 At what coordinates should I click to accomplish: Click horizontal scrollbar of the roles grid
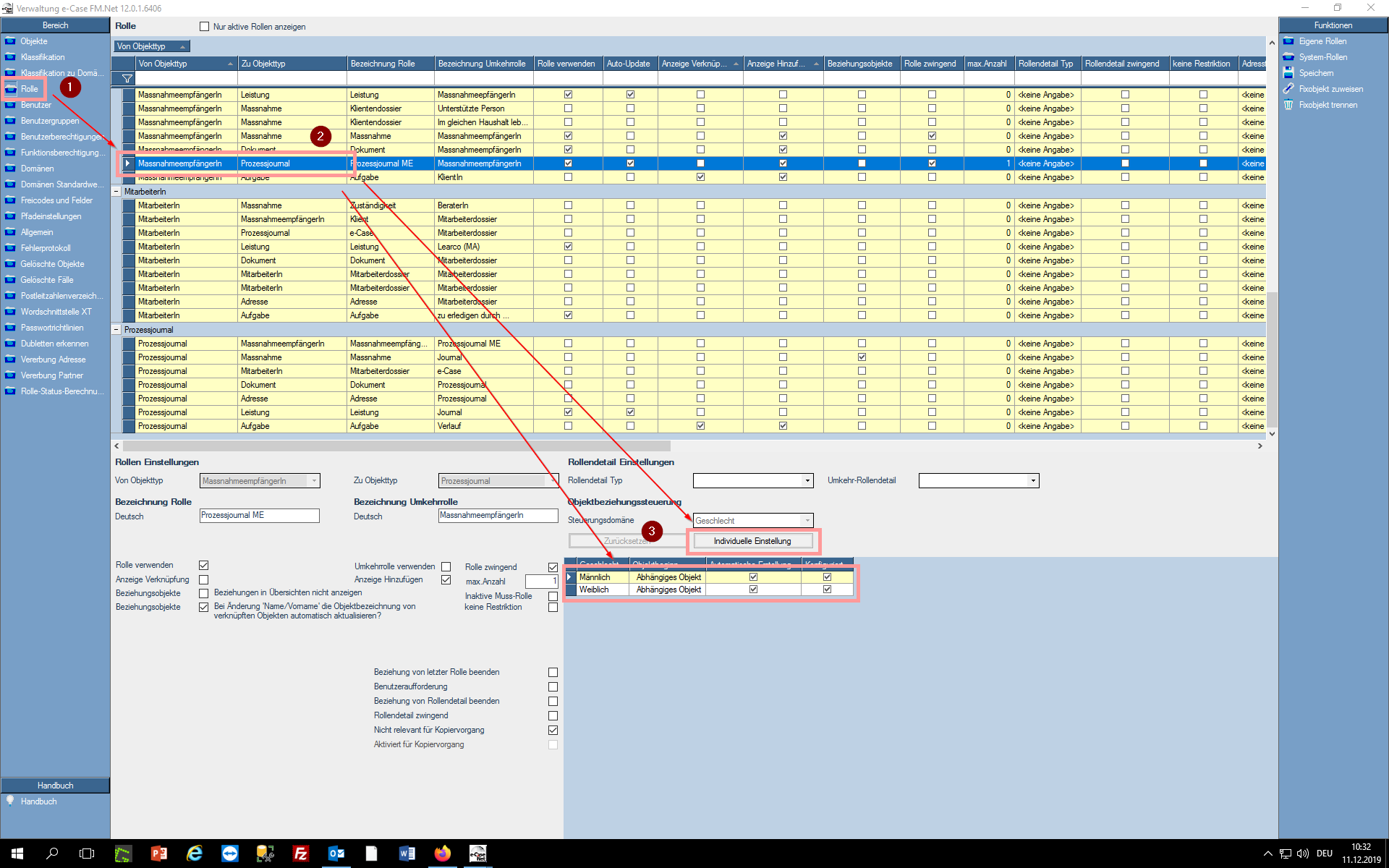396,446
